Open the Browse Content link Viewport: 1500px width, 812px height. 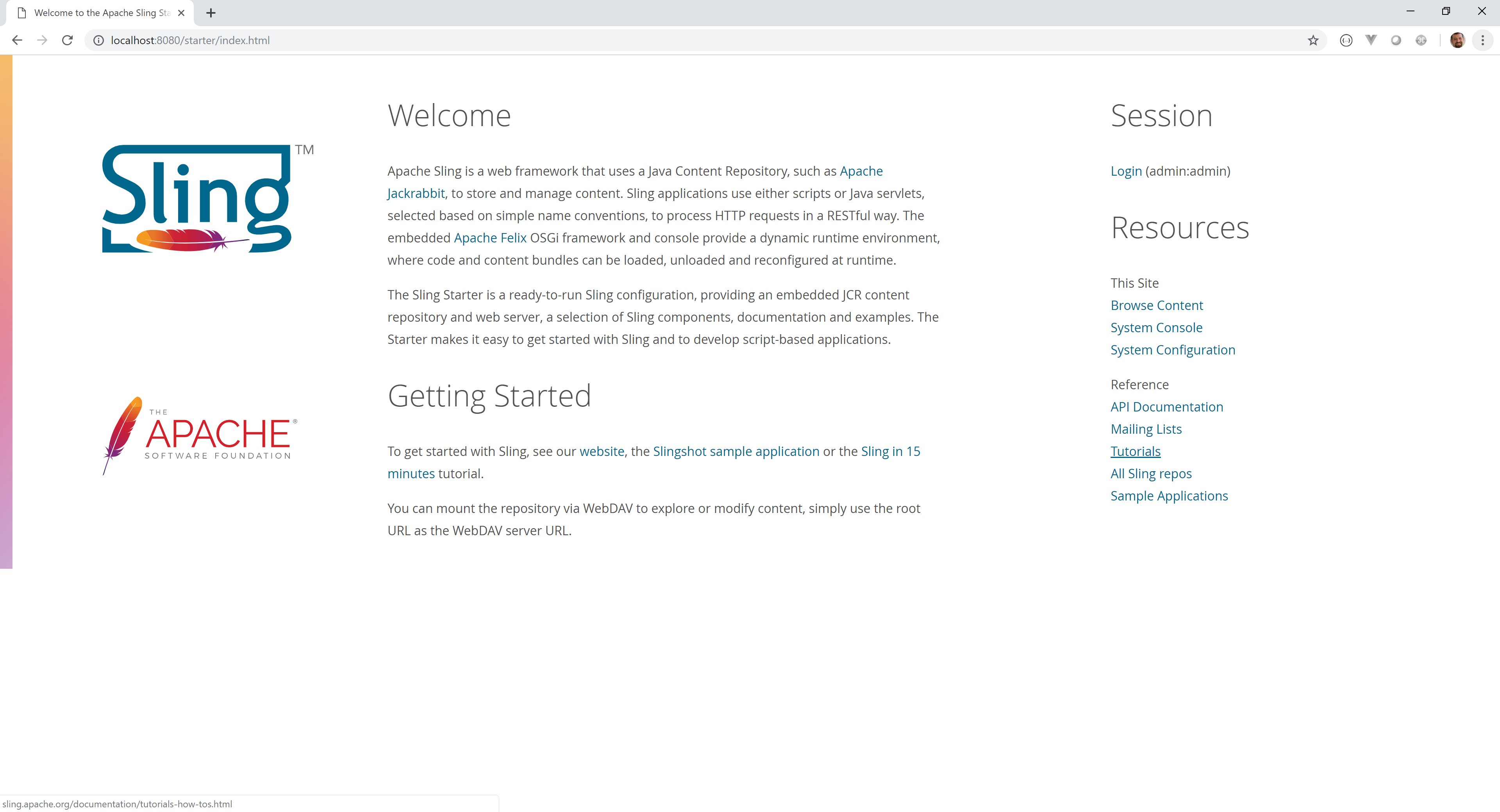coord(1156,306)
